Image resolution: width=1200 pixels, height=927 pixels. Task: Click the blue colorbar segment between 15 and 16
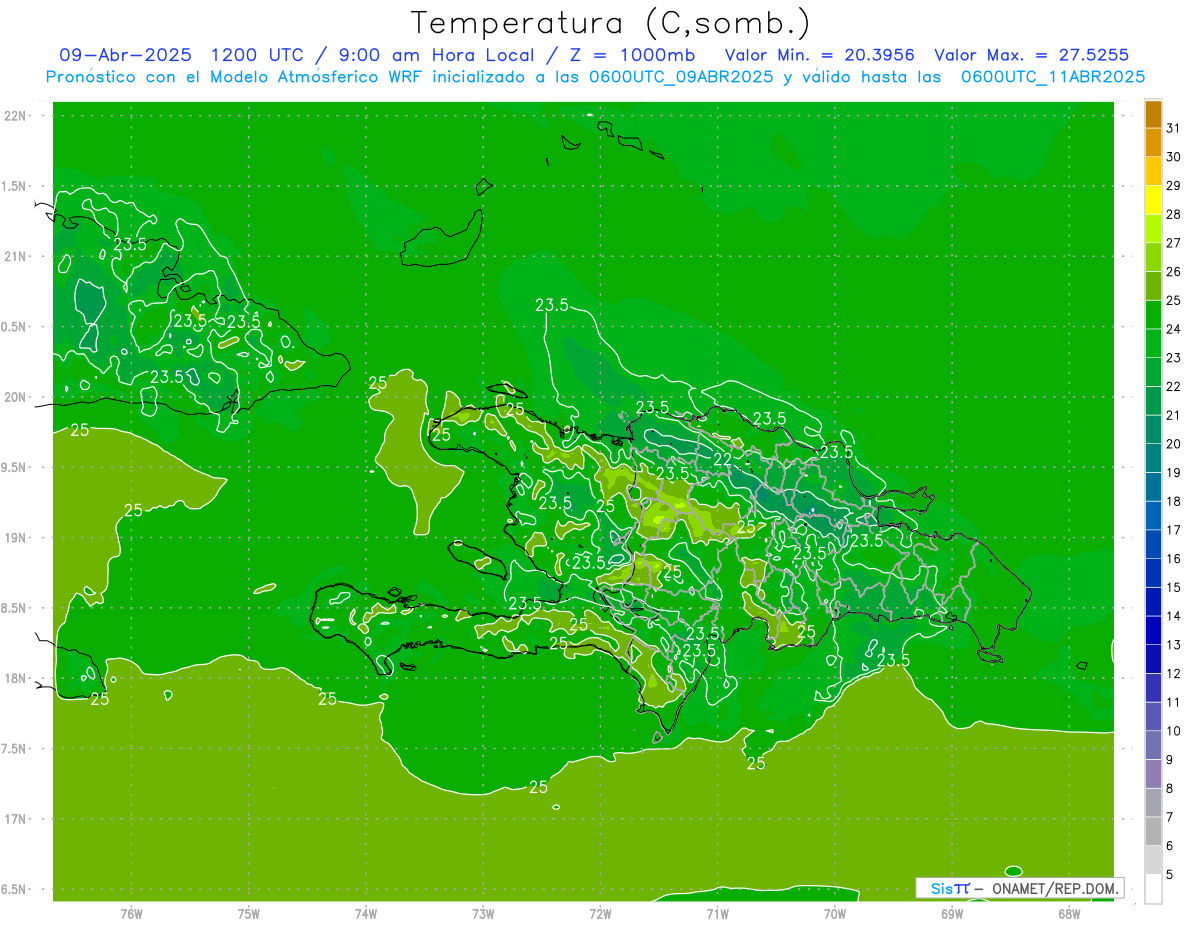[x=1153, y=573]
